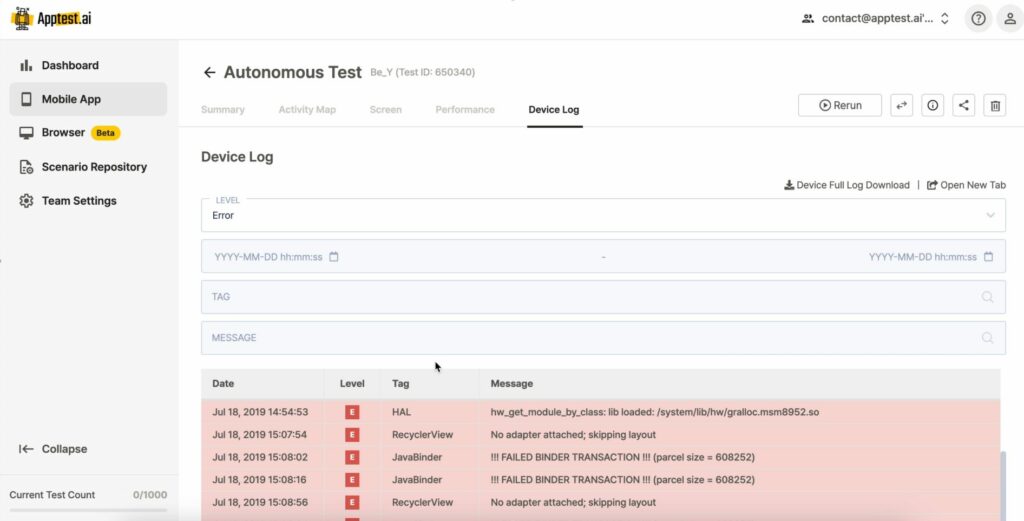1024x521 pixels.
Task: Click Device Full Log Download link
Action: coord(846,185)
